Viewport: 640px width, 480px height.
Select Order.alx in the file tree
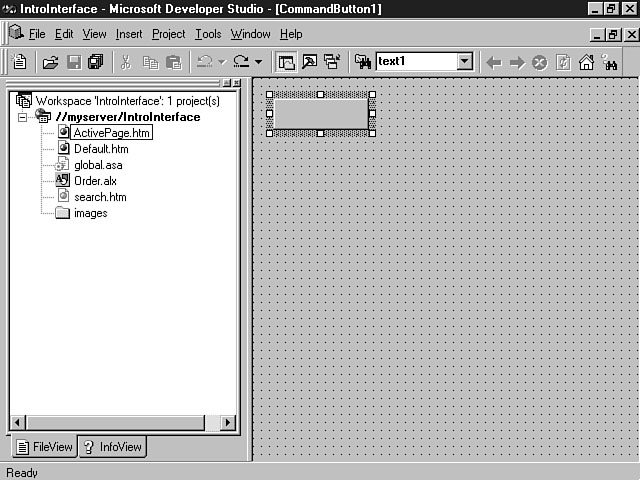coord(96,181)
